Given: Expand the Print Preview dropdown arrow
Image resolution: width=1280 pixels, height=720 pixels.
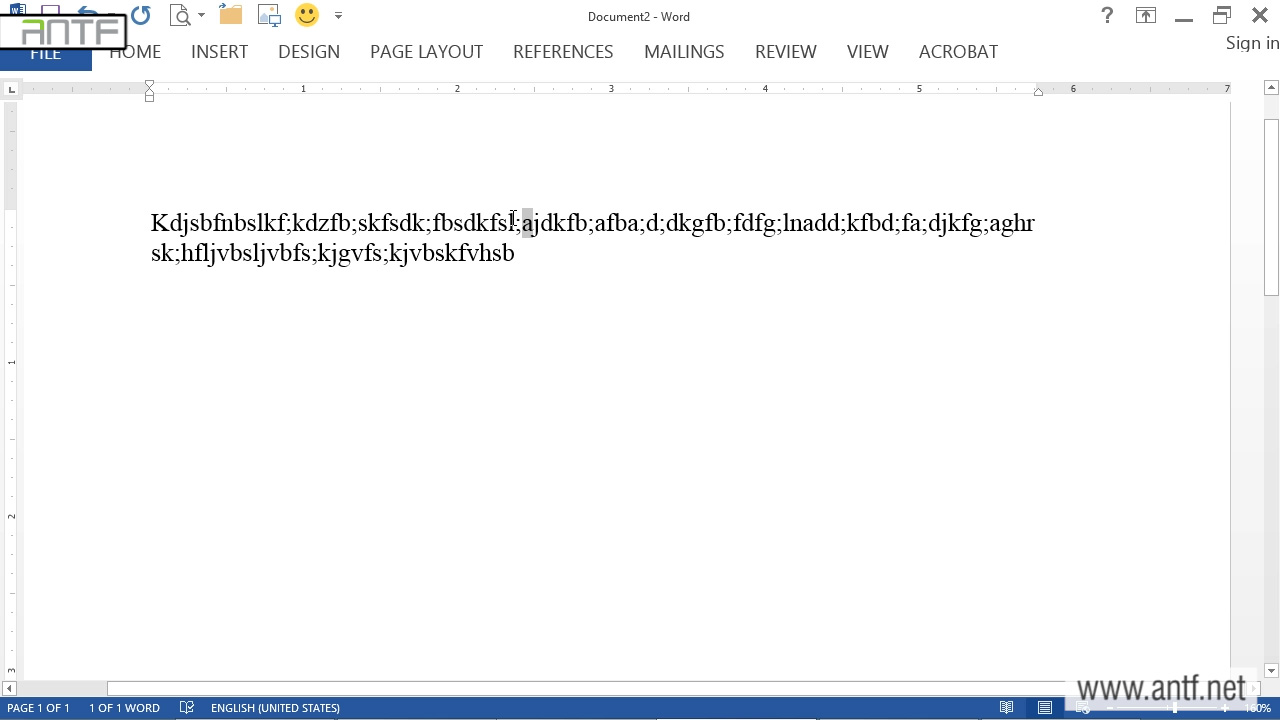Looking at the screenshot, I should click(x=202, y=16).
